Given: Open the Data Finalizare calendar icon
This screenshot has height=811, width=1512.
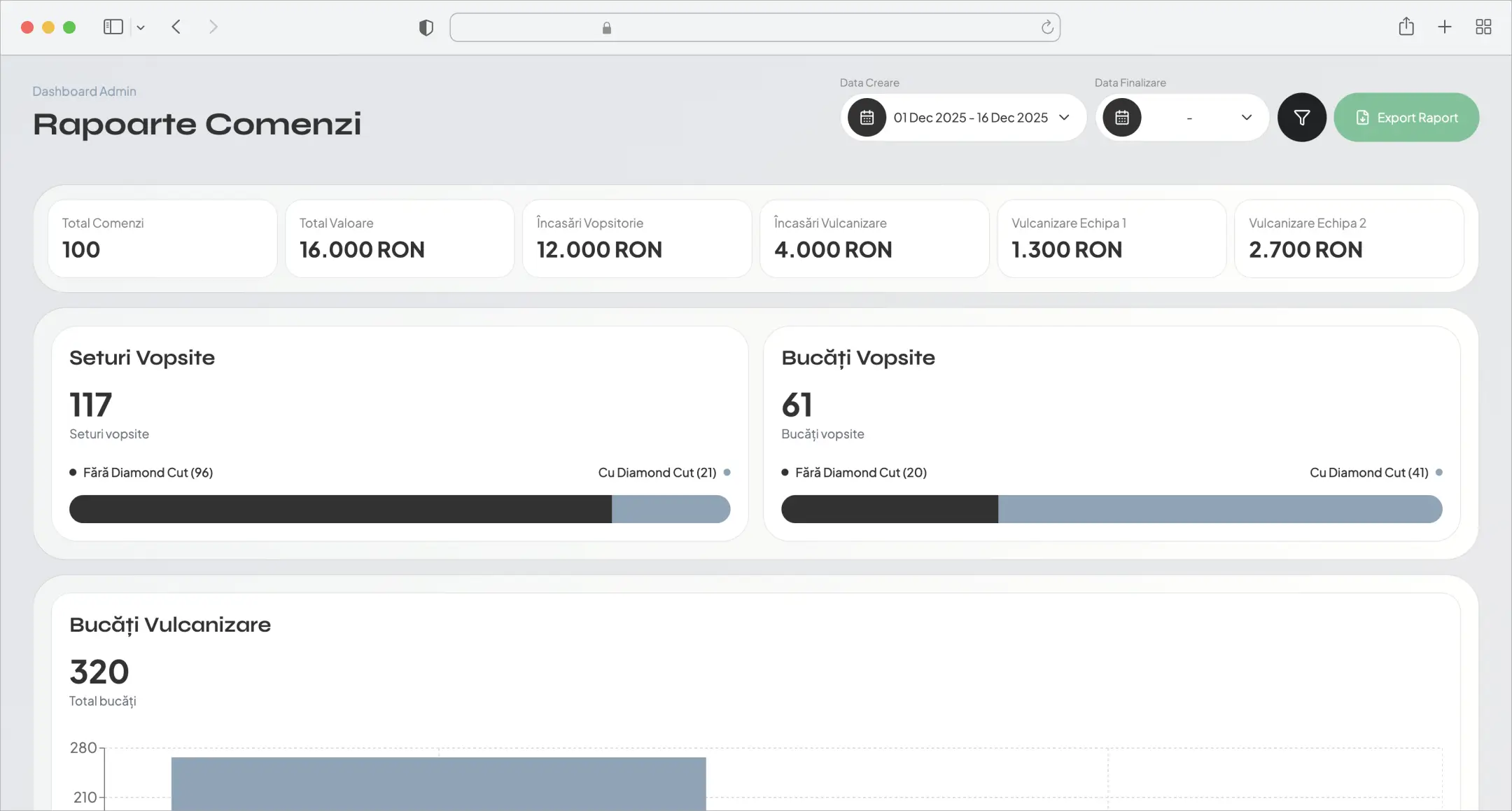Looking at the screenshot, I should coord(1121,118).
